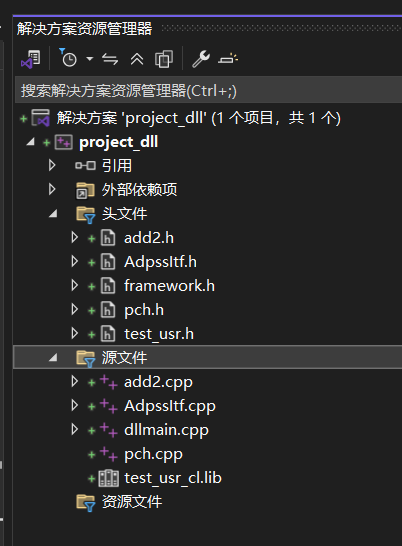This screenshot has height=546, width=402.
Task: Expand the dllmain.cpp node
Action: tap(75, 429)
